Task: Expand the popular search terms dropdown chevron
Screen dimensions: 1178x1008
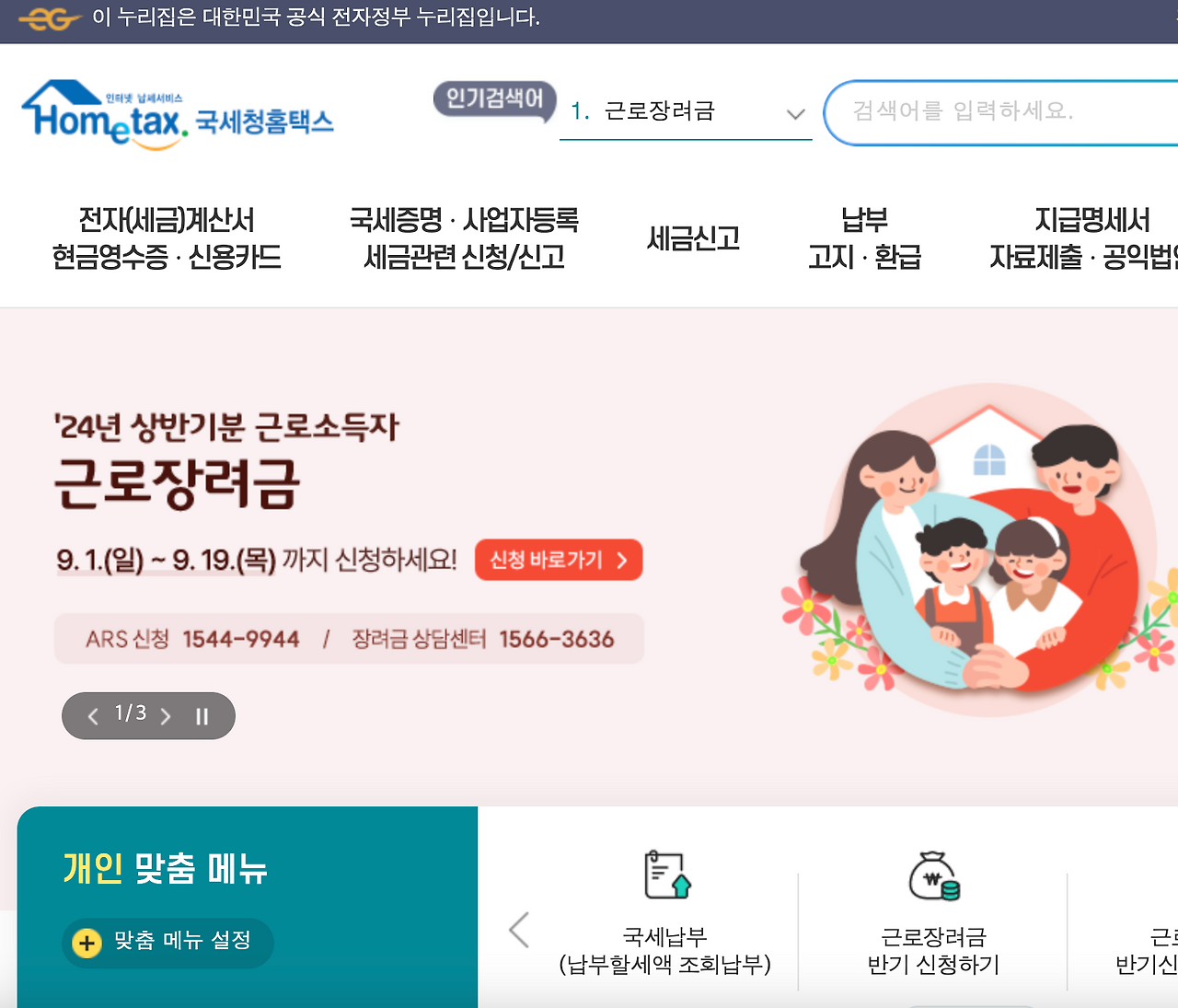Action: tap(796, 114)
